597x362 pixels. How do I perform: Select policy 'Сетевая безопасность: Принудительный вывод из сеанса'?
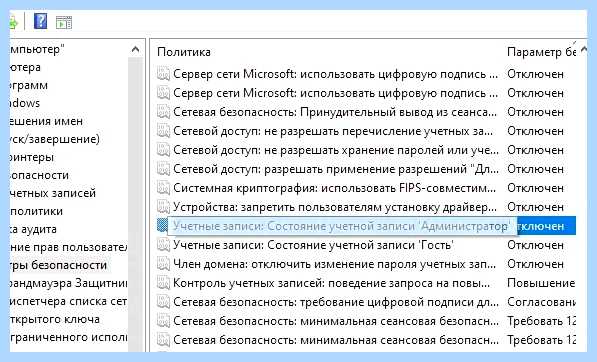(x=335, y=112)
